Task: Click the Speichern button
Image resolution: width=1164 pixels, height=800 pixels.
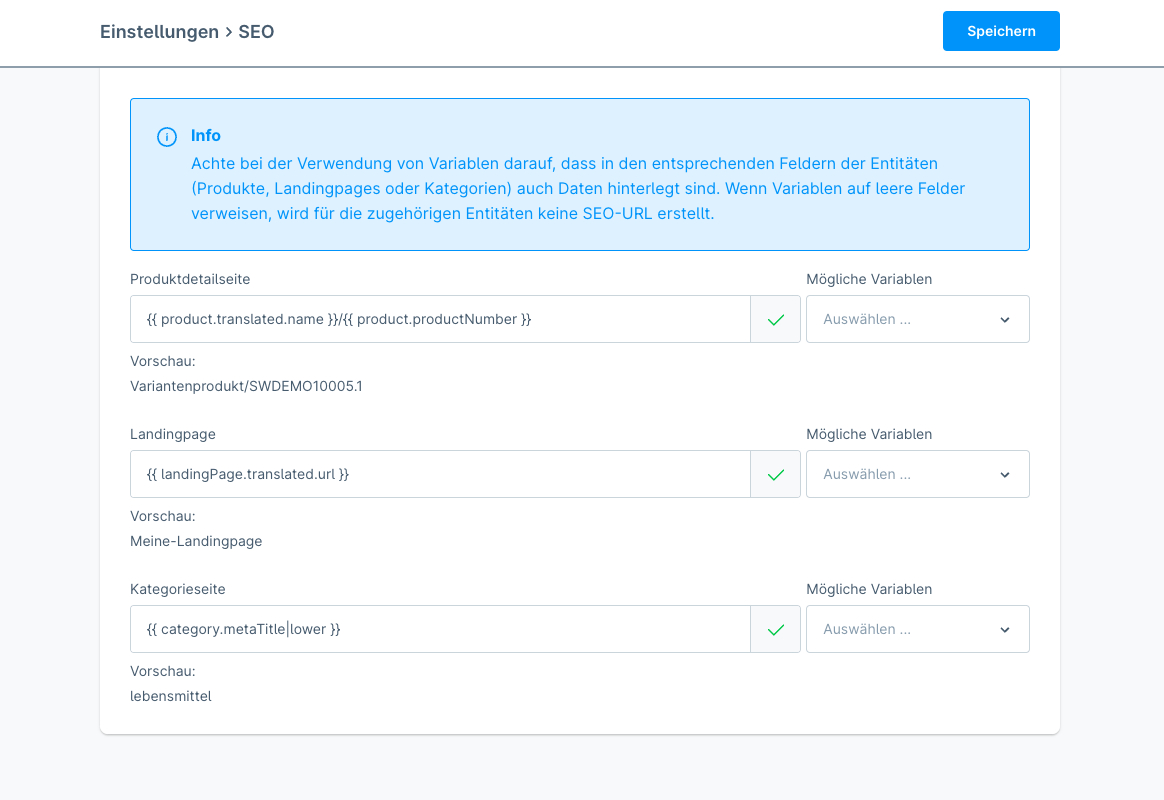Action: 1001,31
